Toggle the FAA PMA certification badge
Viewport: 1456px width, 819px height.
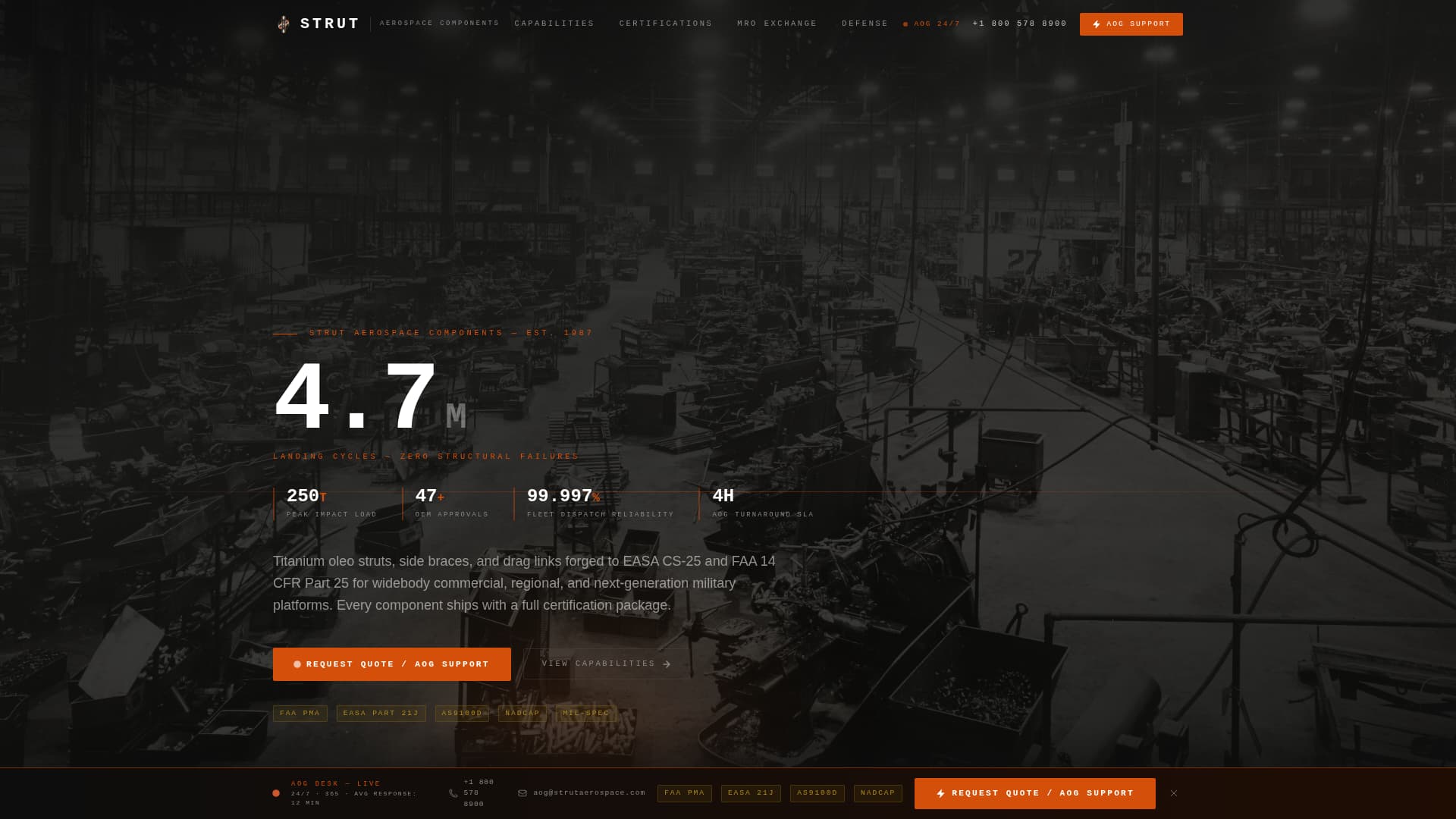click(300, 713)
